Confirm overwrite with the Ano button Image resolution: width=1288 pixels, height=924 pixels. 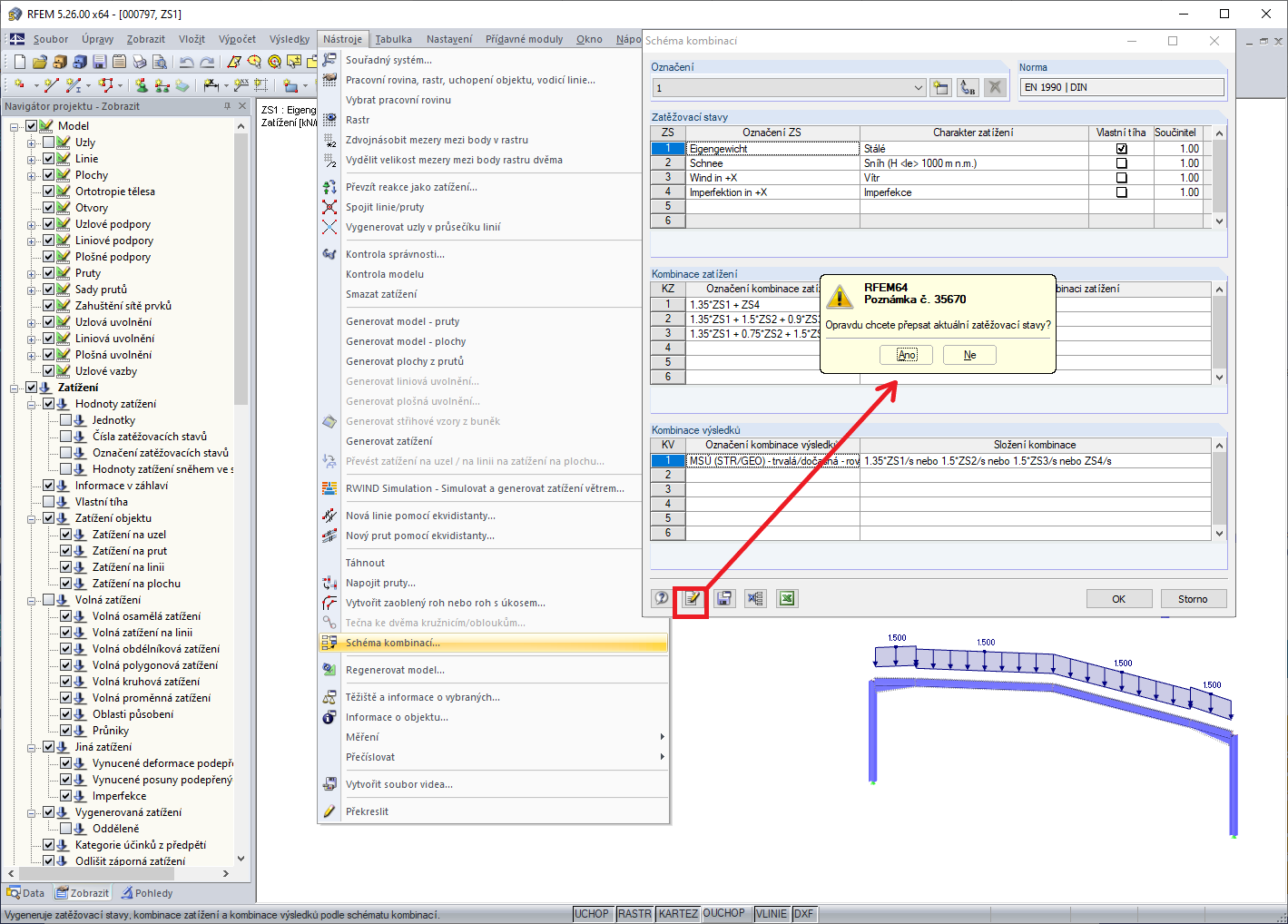pyautogui.click(x=907, y=355)
